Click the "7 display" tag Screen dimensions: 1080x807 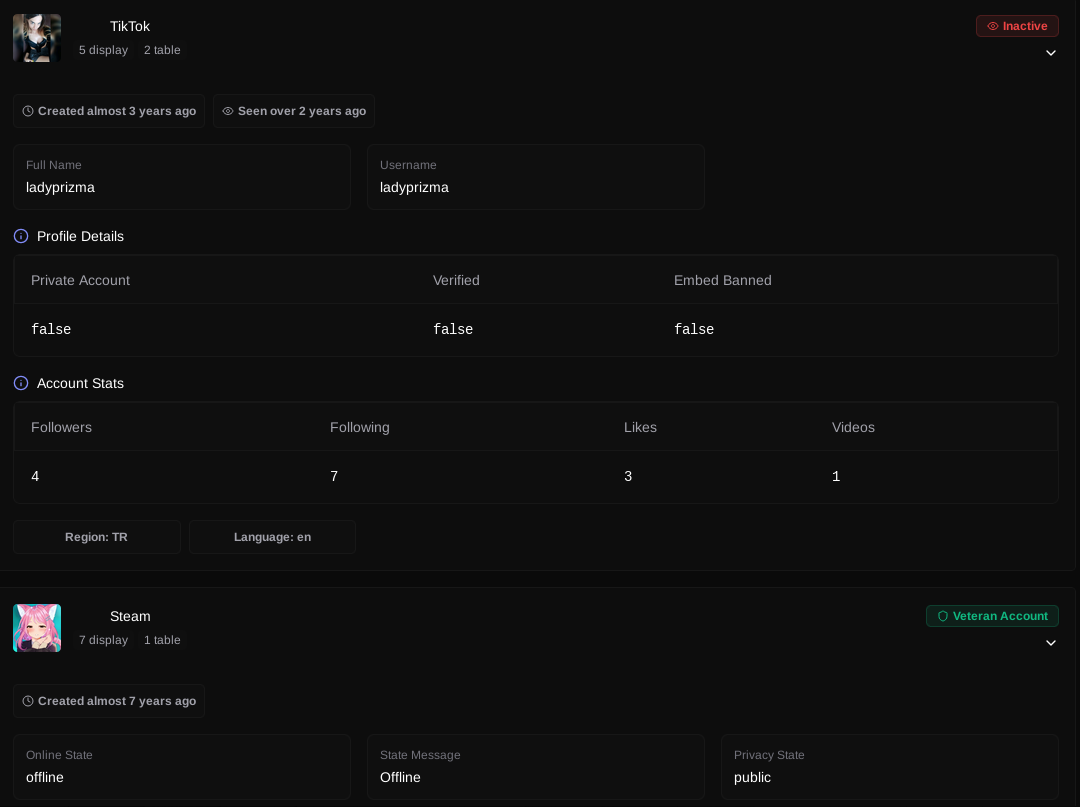click(x=103, y=640)
